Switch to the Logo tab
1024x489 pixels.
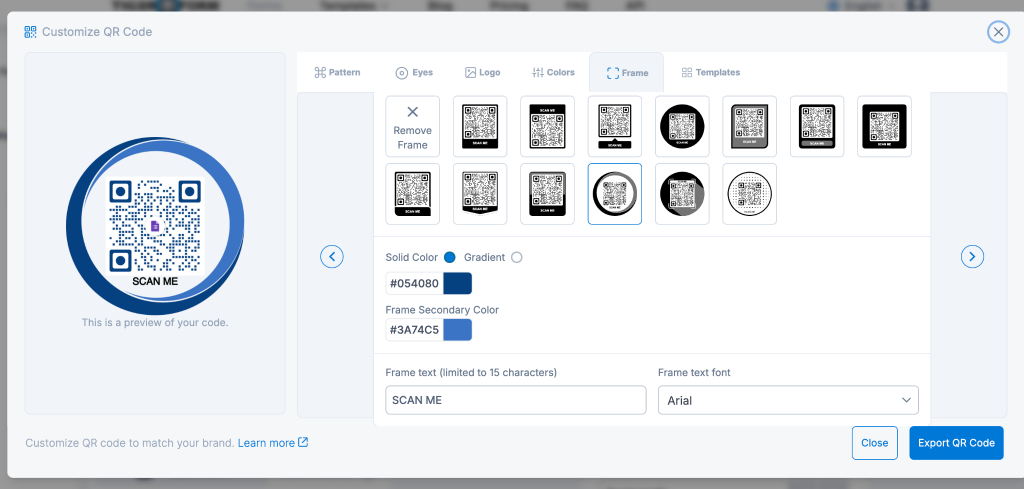(x=483, y=72)
